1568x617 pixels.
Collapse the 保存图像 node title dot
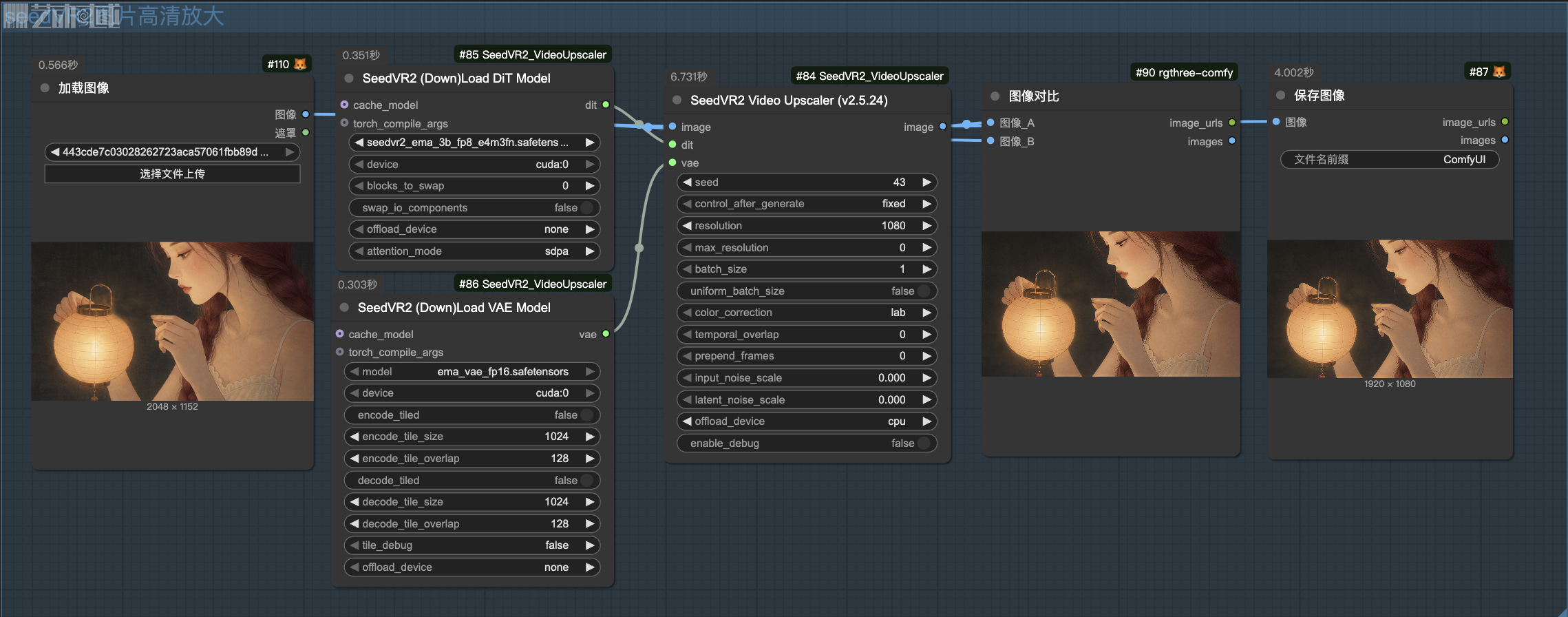1280,96
